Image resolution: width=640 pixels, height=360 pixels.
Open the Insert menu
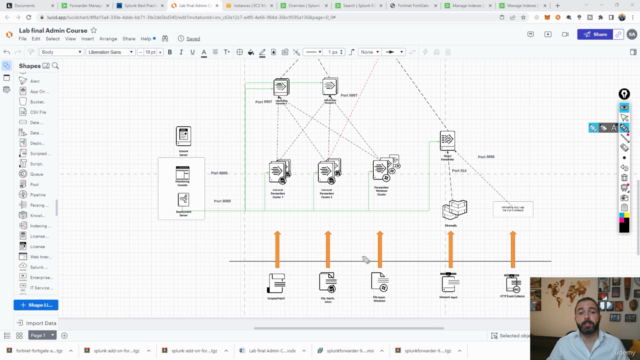click(87, 39)
